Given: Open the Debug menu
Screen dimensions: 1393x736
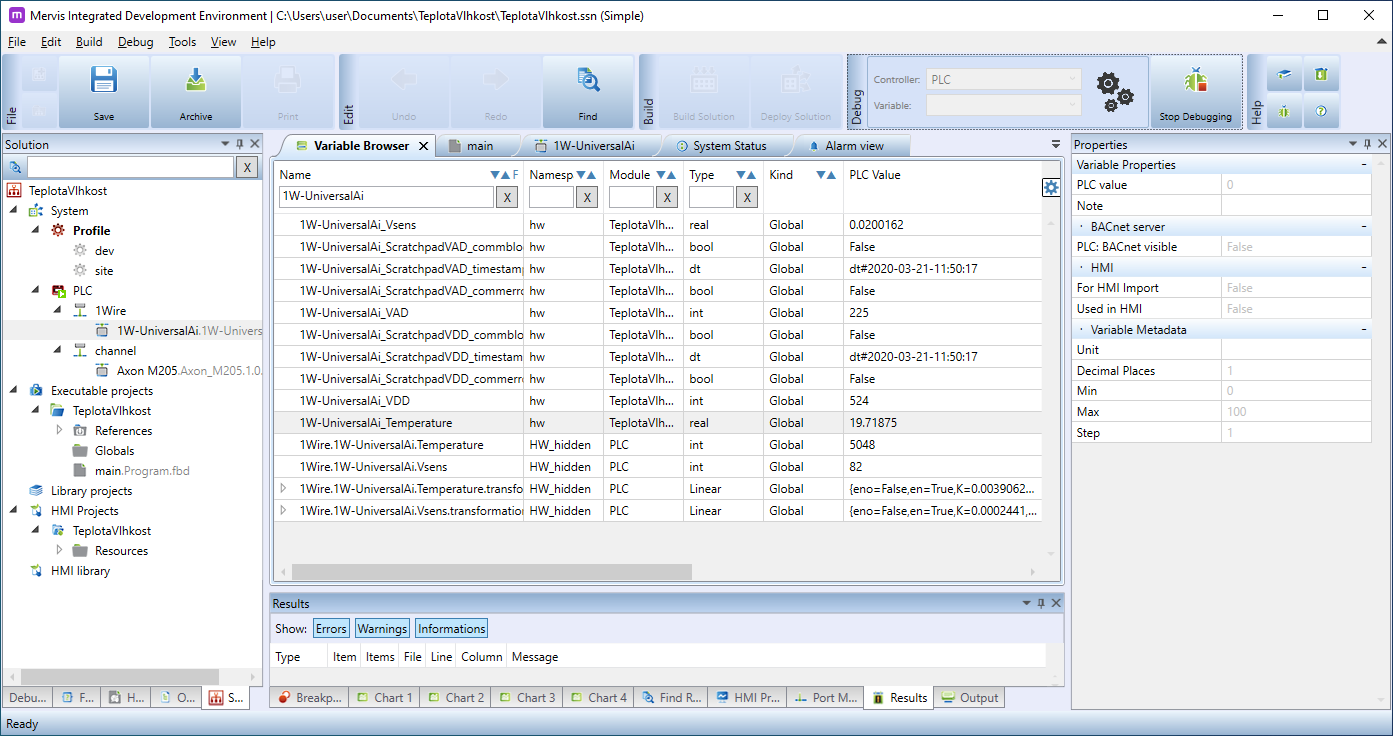Looking at the screenshot, I should (135, 42).
